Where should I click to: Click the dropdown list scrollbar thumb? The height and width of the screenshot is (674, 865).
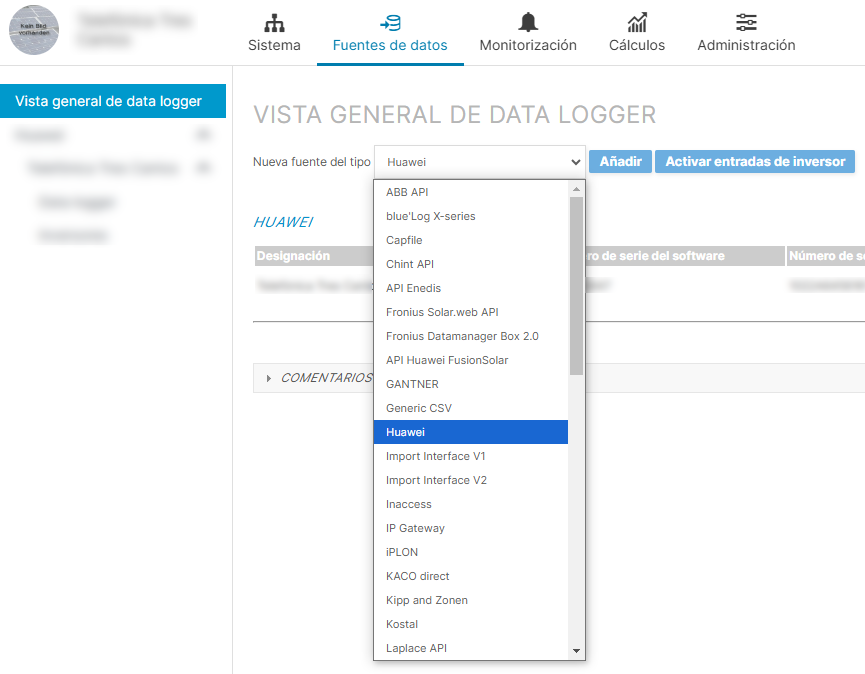(x=576, y=286)
